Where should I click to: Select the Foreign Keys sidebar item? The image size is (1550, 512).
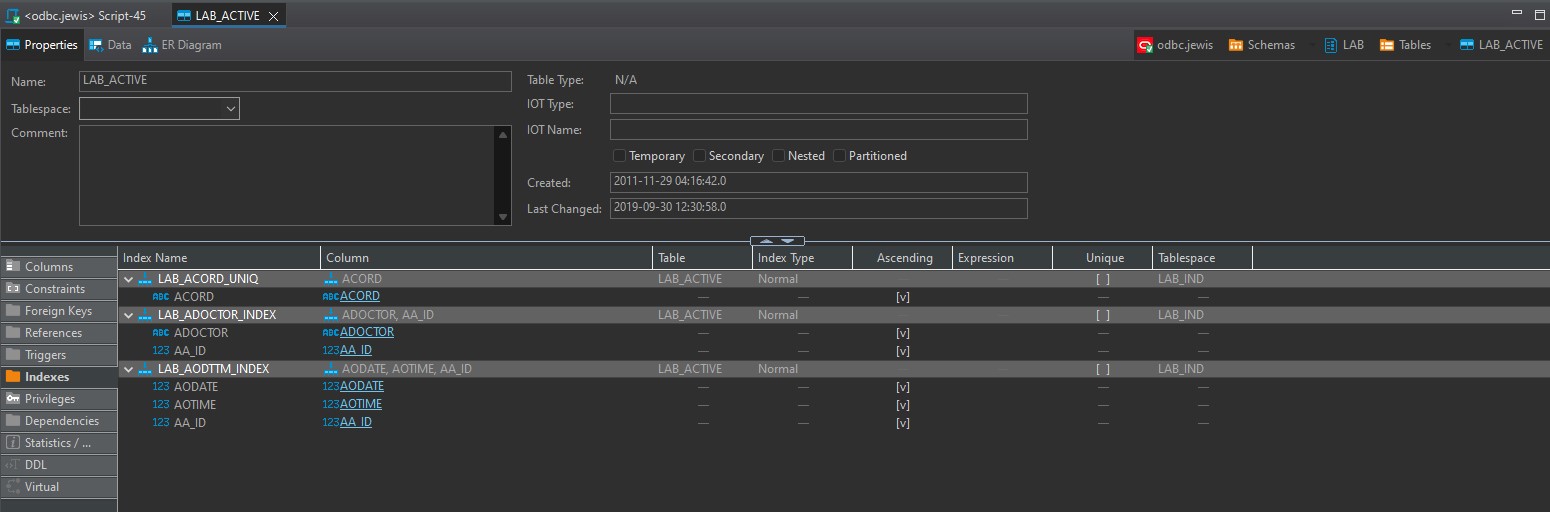(58, 311)
